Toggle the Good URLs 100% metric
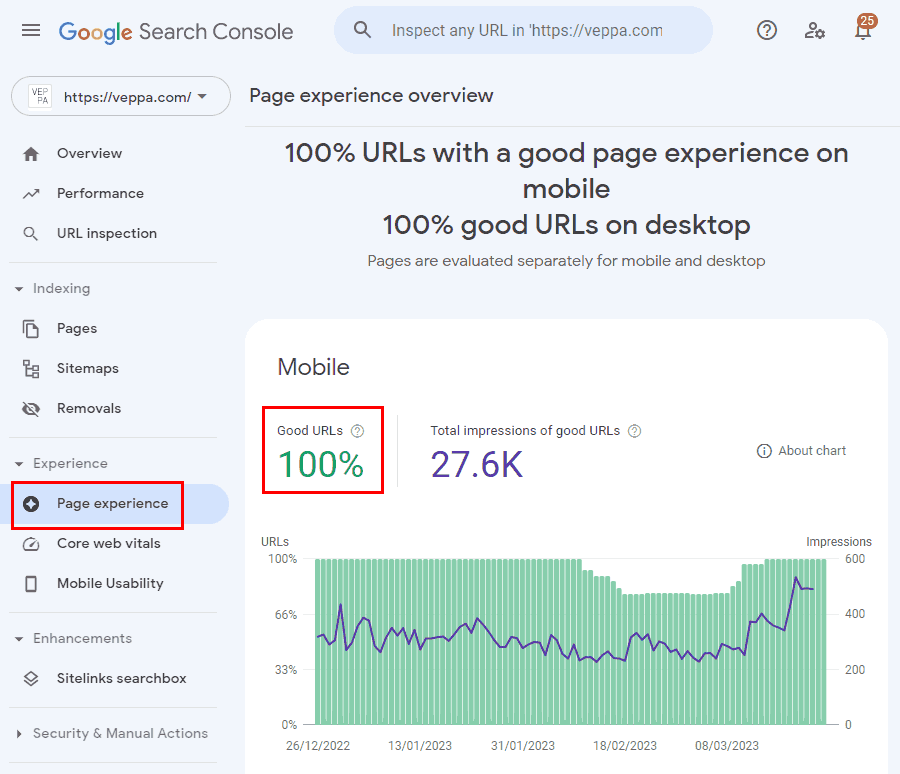 323,450
